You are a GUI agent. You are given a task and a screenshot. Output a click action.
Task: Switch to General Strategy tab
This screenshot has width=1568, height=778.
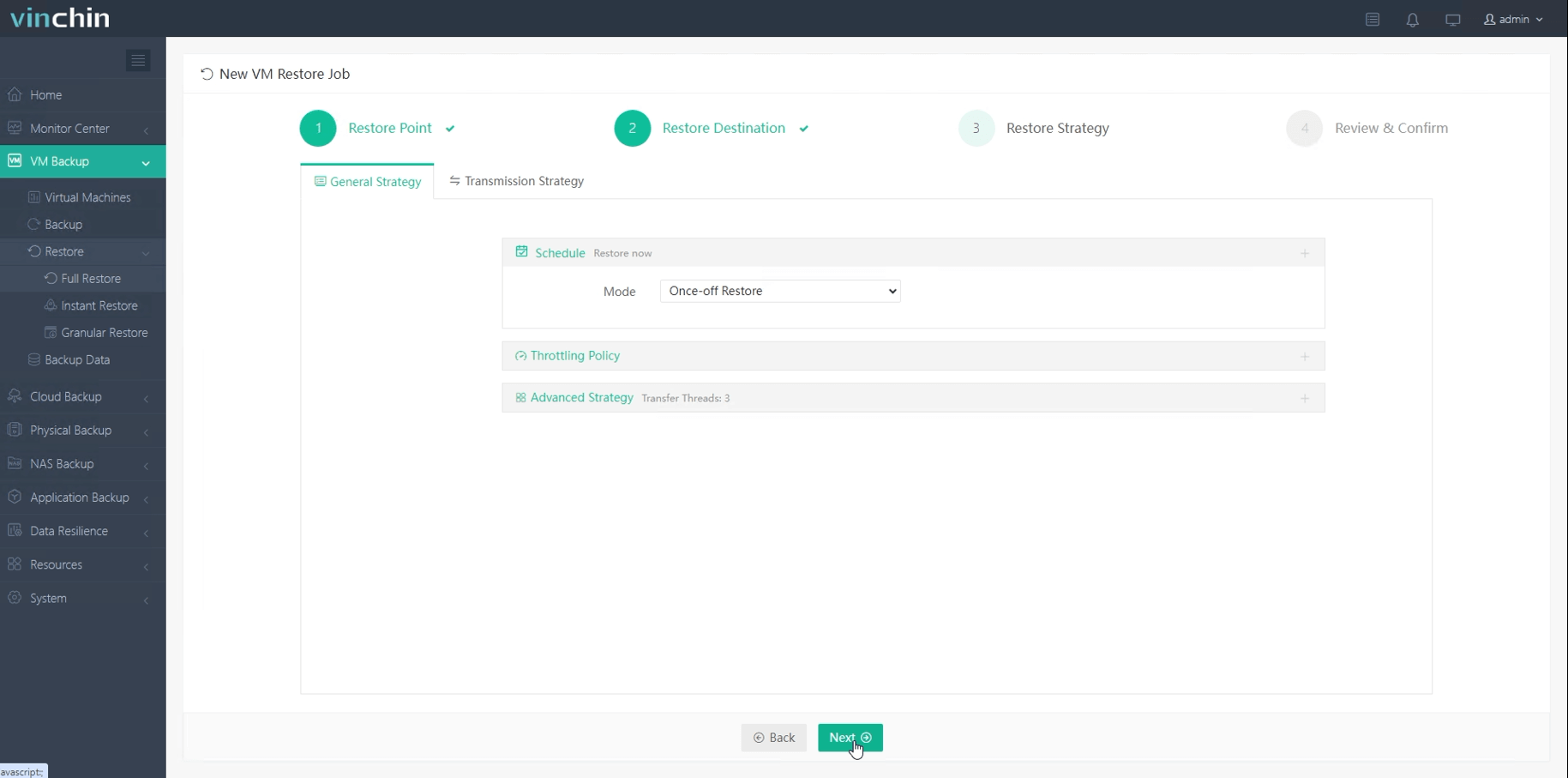pos(368,182)
